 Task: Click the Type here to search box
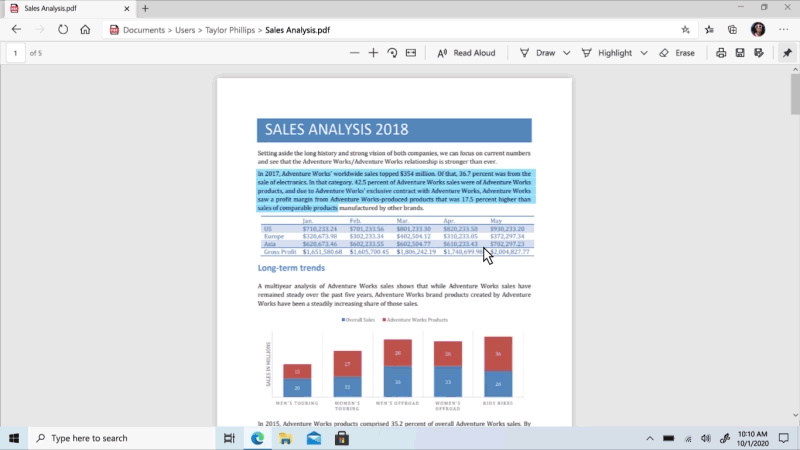(x=121, y=438)
